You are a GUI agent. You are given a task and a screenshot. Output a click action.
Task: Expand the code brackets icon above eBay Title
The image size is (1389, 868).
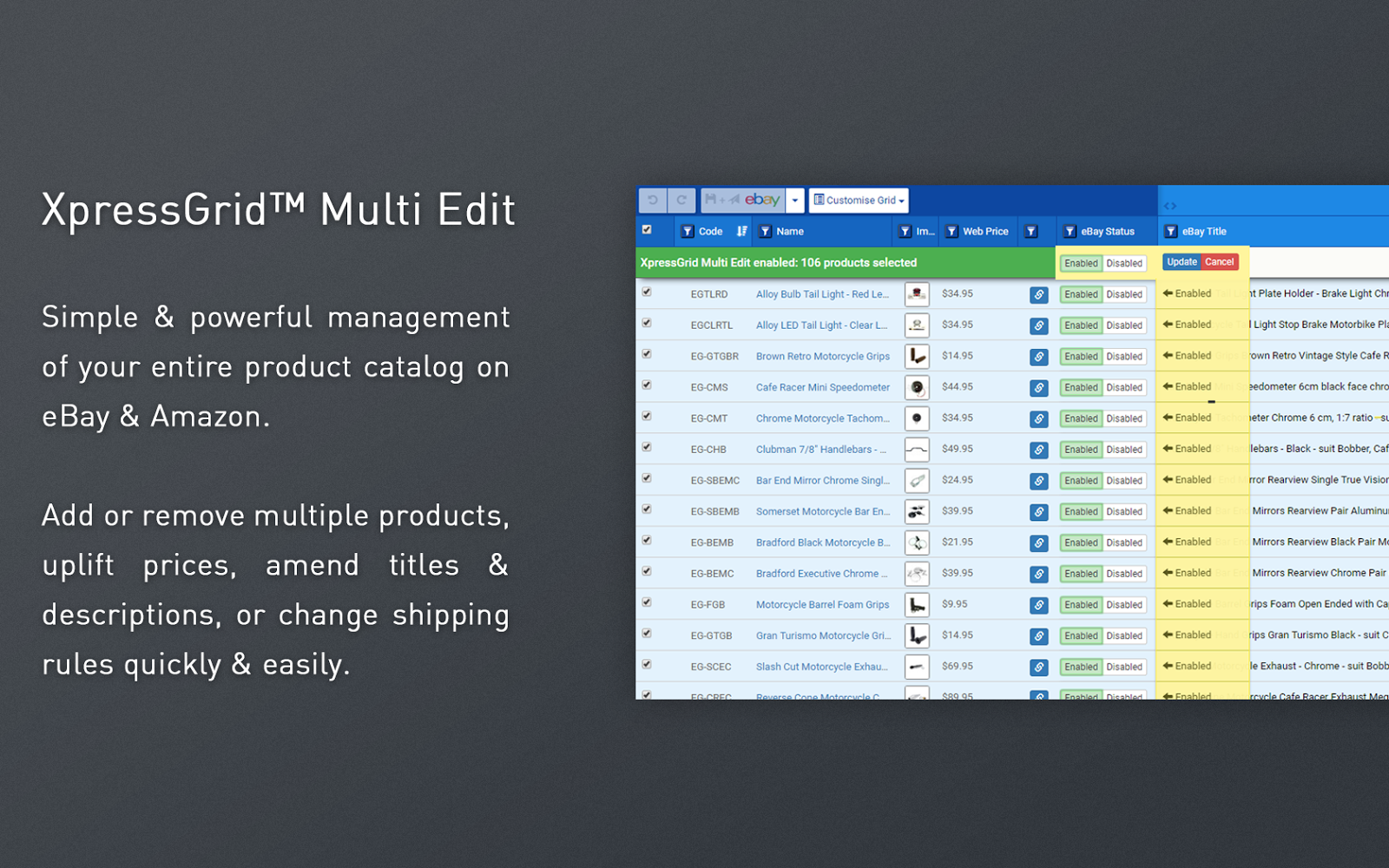[1170, 206]
